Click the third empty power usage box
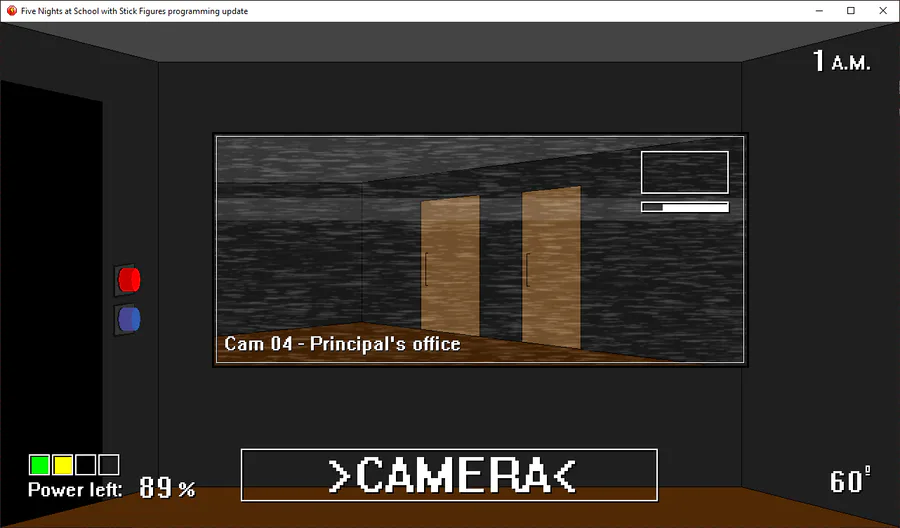The image size is (900, 528). coord(86,465)
